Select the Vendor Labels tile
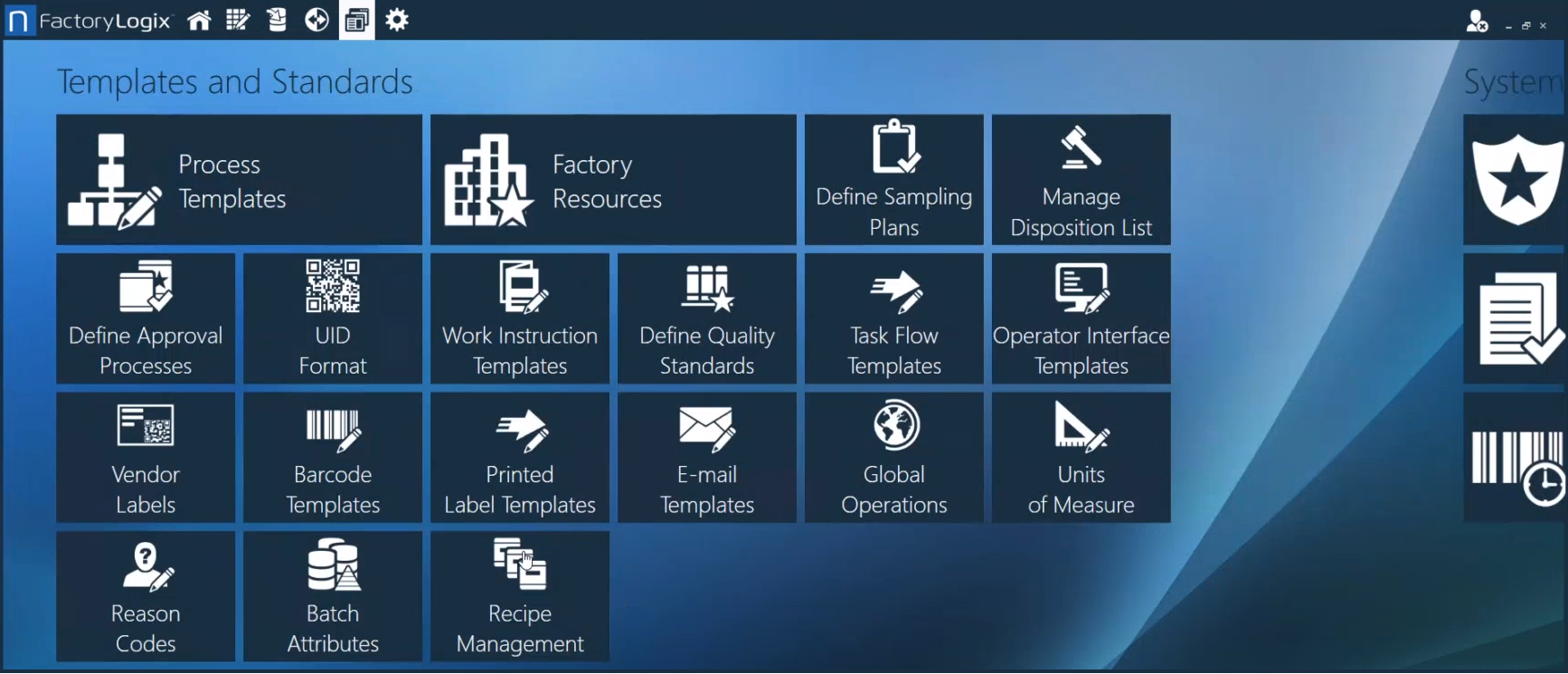The image size is (1568, 674). [145, 458]
